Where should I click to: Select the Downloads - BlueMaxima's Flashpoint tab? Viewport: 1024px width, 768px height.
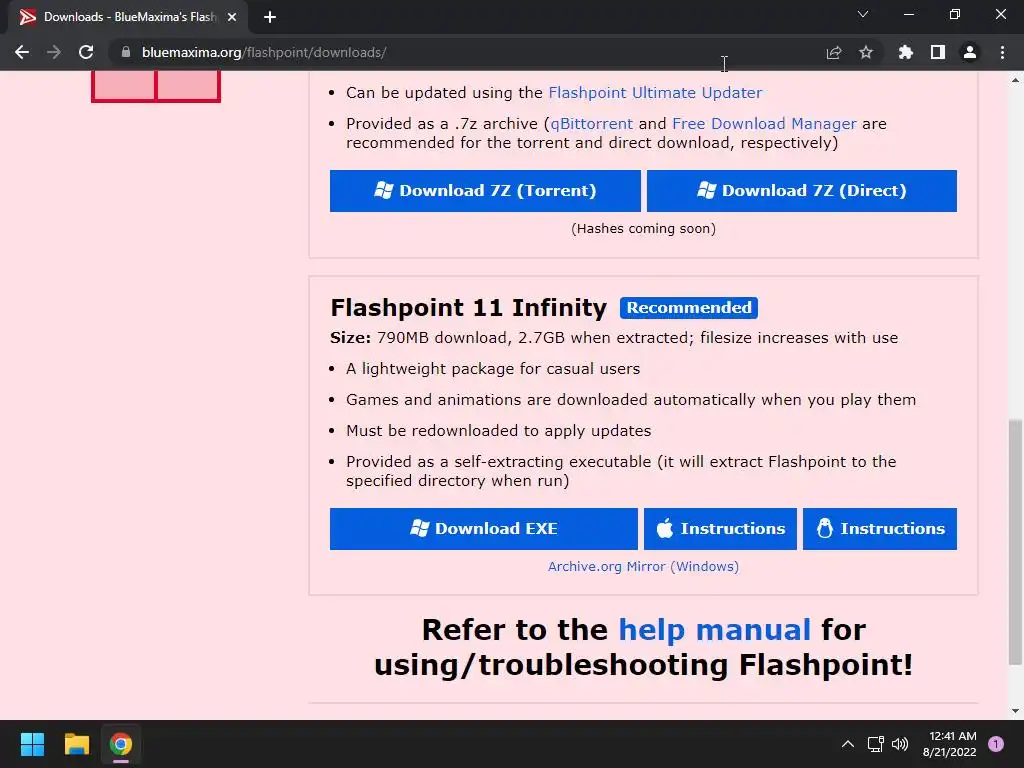click(128, 17)
